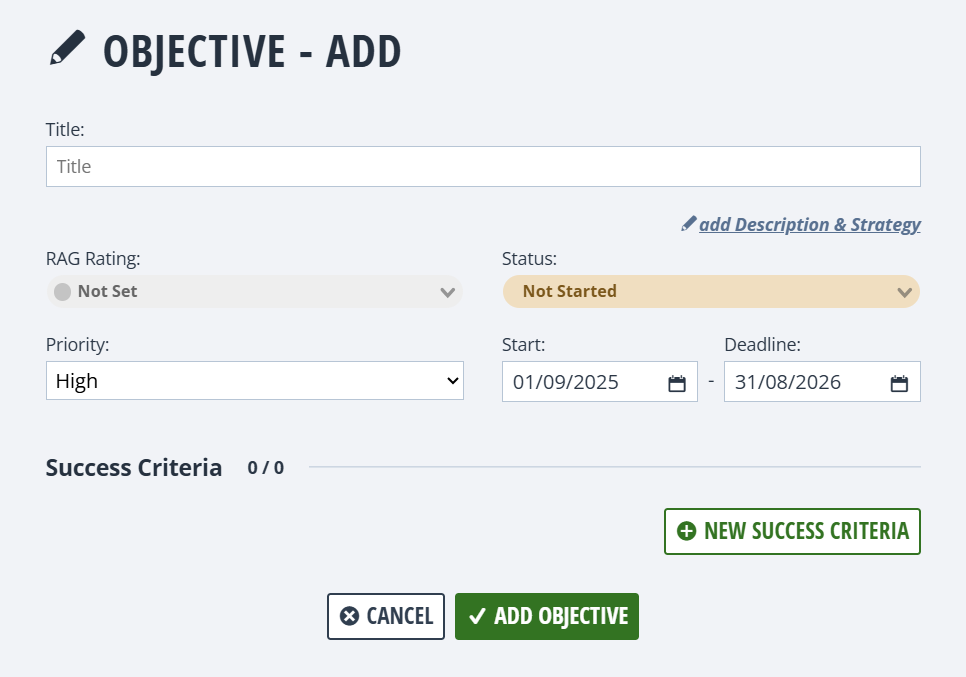Image resolution: width=966 pixels, height=677 pixels.
Task: Expand the Status dropdown chevron
Action: point(904,292)
